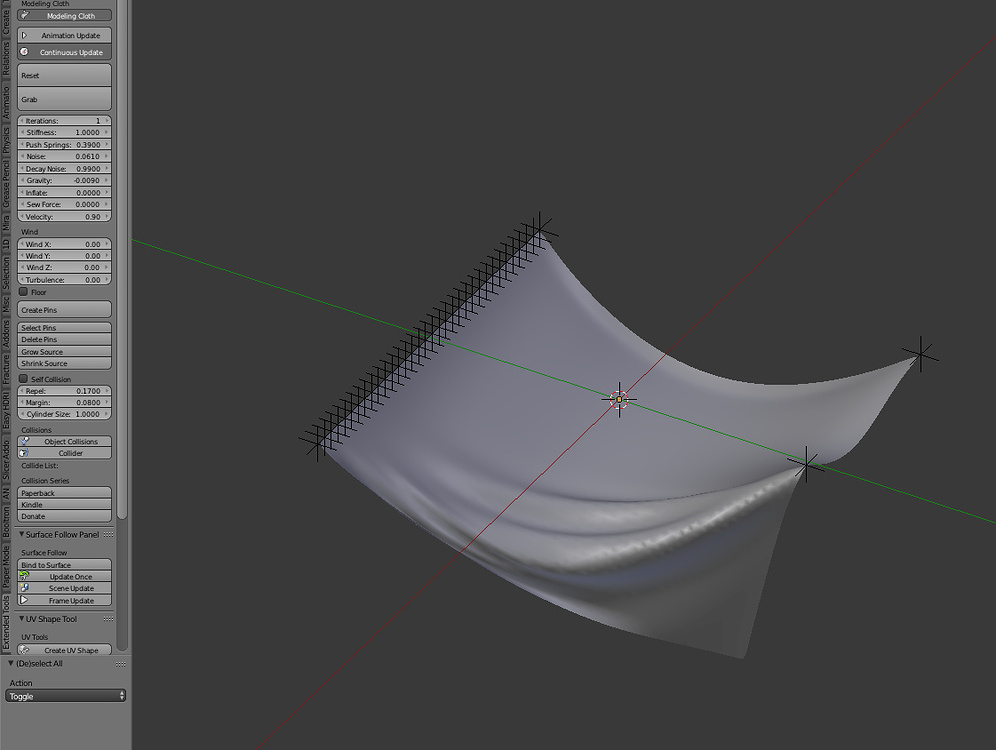Screen dimensions: 996x750
Task: Toggle Frame Update
Action: [64, 600]
